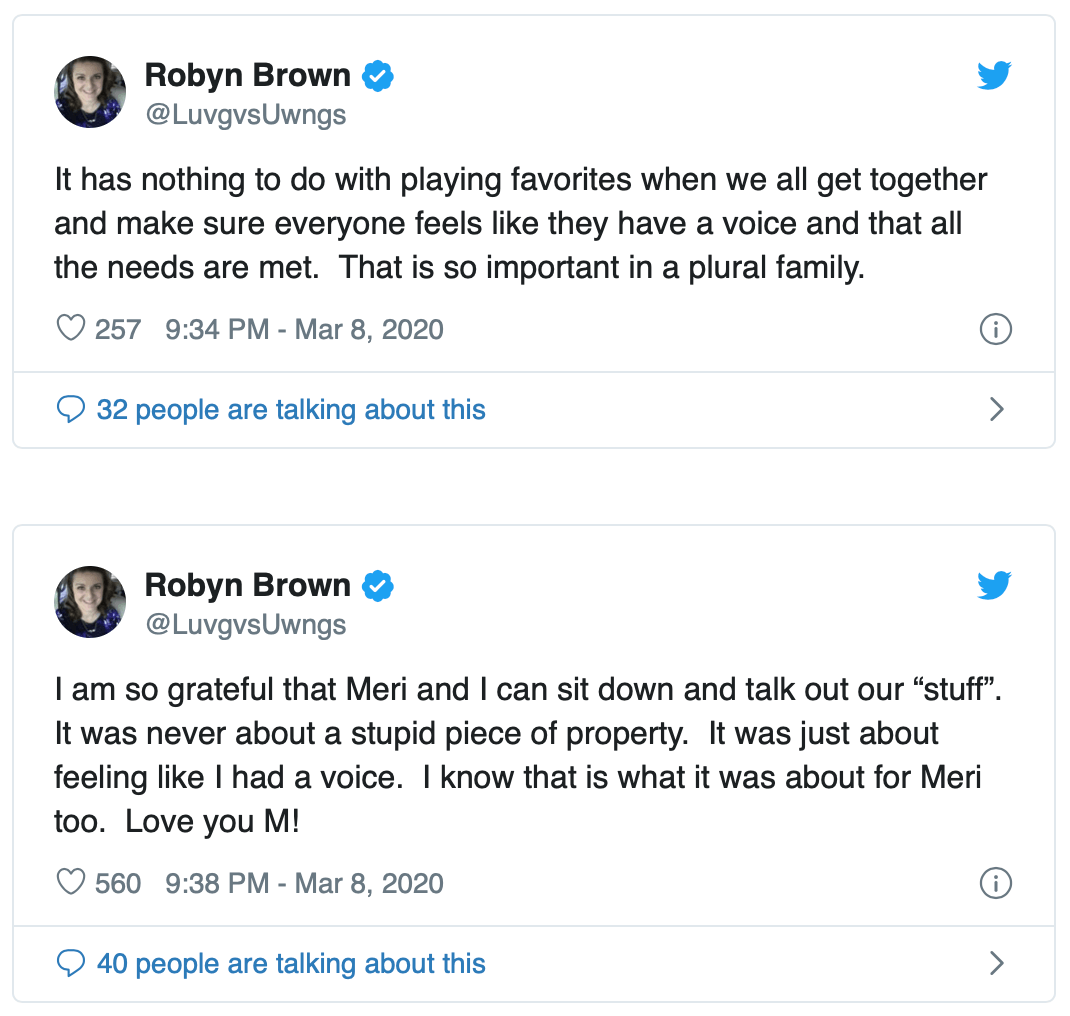Click Twitter bird icon on second tweet
The image size is (1070, 1016).
(x=994, y=586)
